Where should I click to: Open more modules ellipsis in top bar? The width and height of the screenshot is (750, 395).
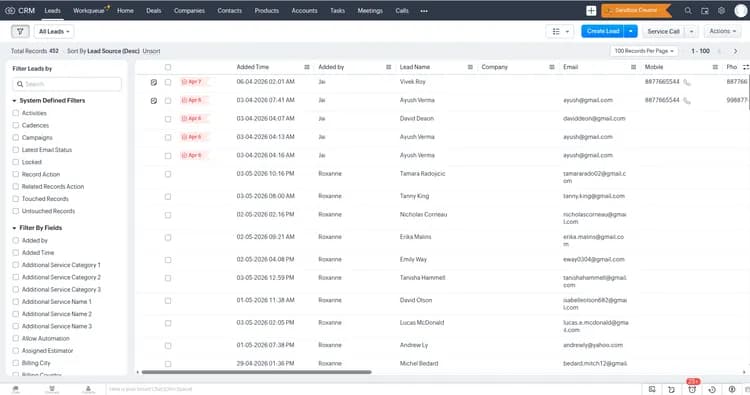coord(424,11)
